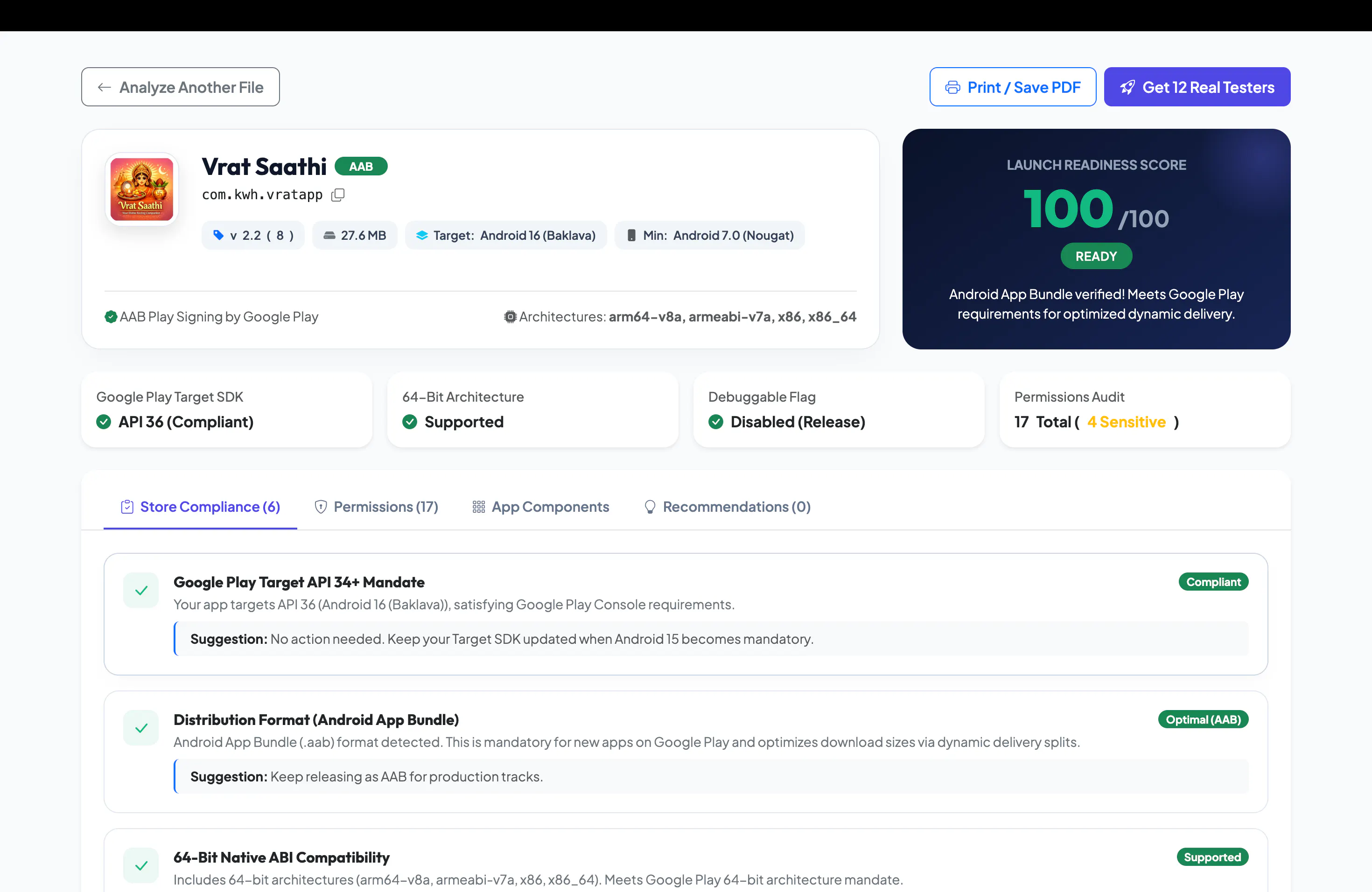Click the printer icon in Print button

952,87
